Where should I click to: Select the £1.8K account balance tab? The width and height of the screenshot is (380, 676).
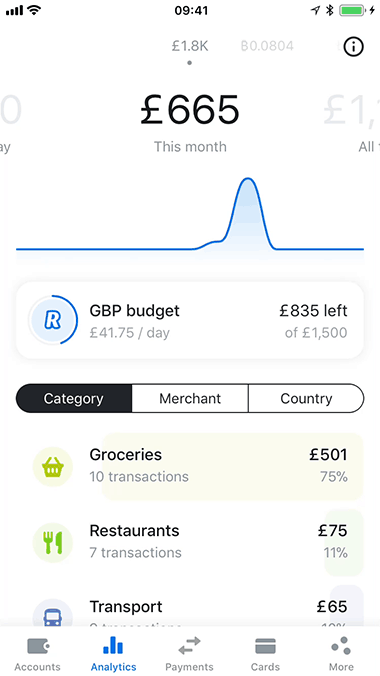tap(190, 46)
